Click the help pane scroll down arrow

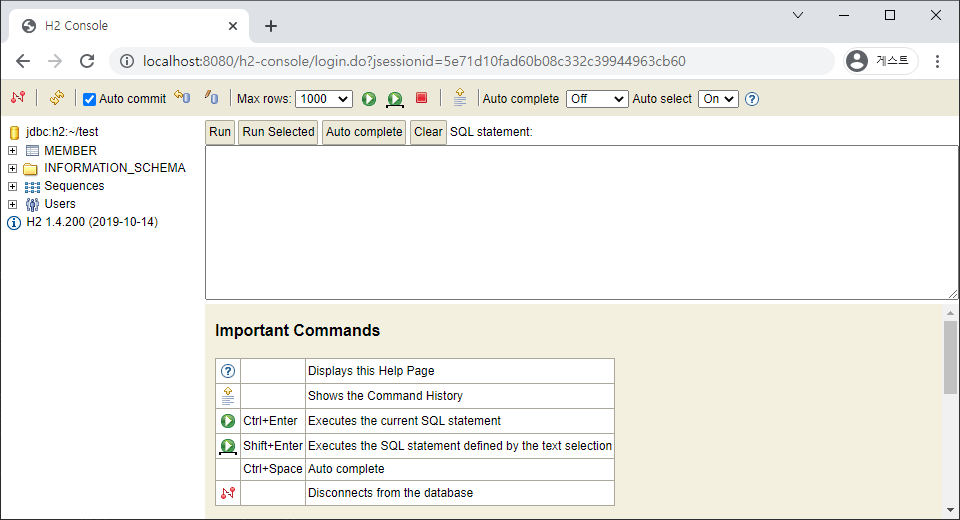[x=950, y=510]
